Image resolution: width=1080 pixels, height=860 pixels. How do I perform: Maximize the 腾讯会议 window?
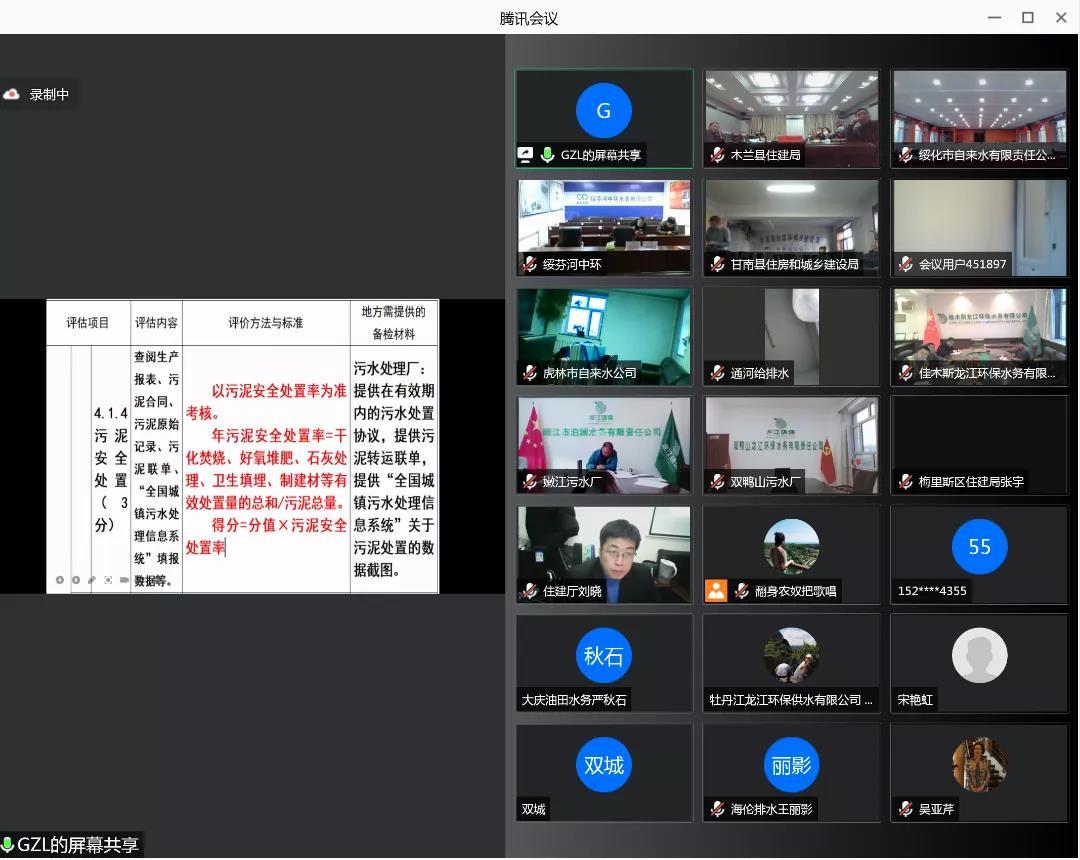(x=1027, y=17)
